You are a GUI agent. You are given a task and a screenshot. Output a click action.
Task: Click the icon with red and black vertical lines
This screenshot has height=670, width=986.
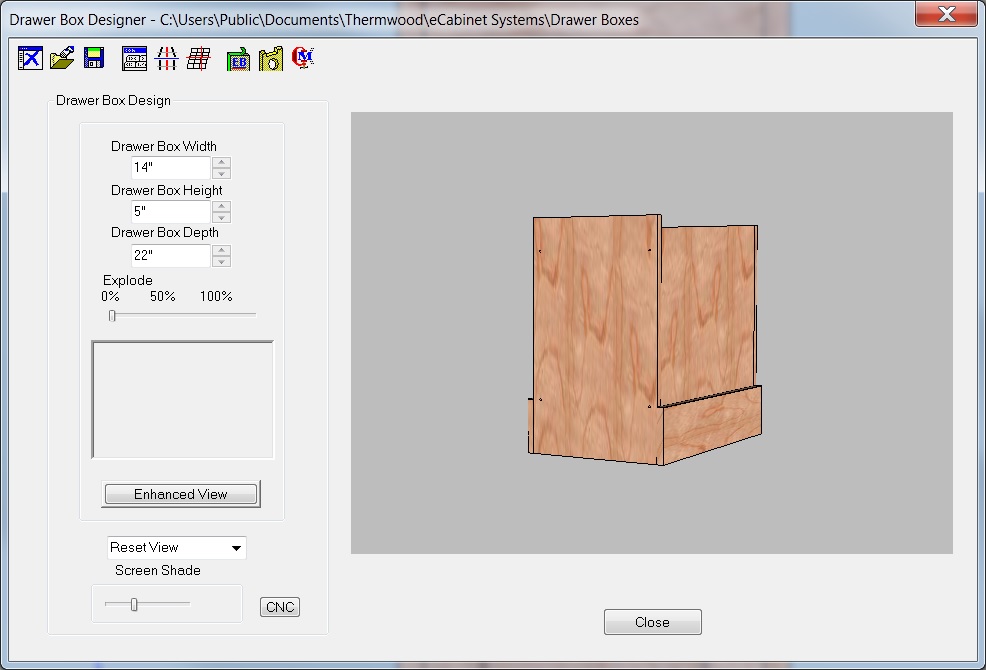coord(167,59)
